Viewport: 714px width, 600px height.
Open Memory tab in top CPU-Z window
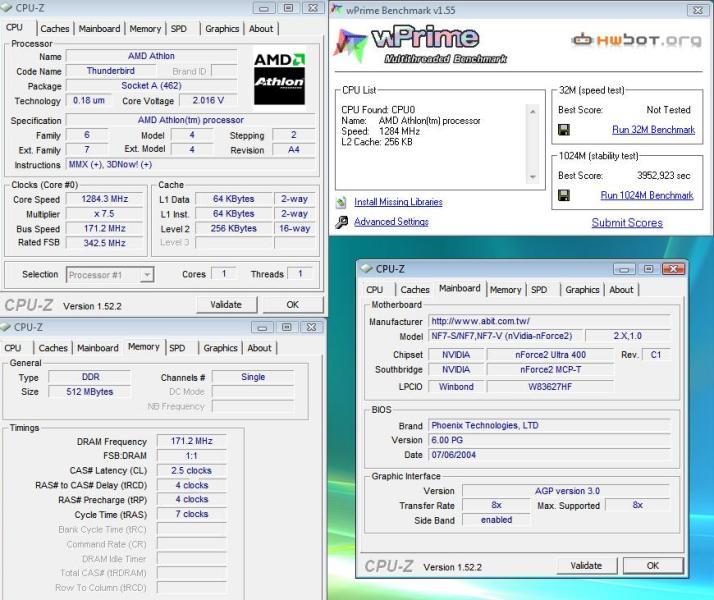click(x=145, y=29)
